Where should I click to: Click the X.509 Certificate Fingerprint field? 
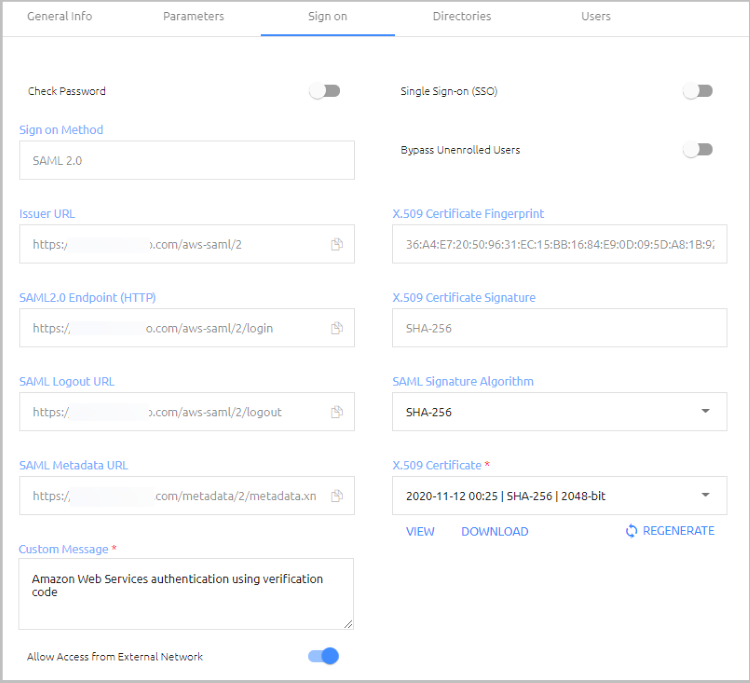coord(560,244)
